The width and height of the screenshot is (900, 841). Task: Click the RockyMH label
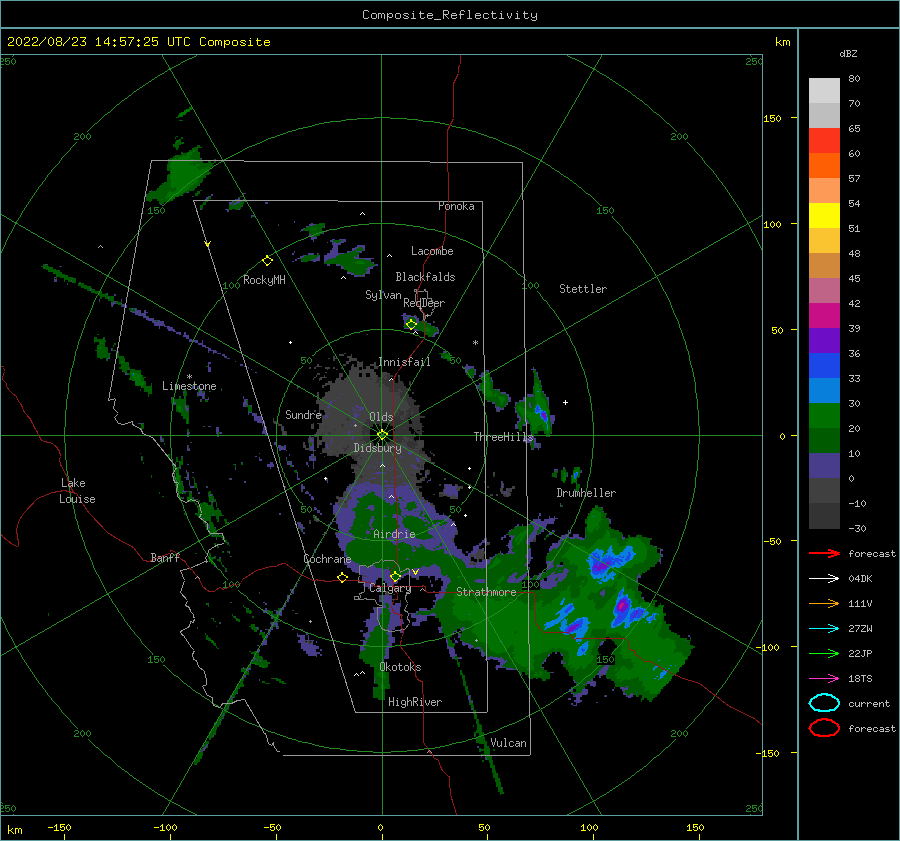click(x=264, y=280)
